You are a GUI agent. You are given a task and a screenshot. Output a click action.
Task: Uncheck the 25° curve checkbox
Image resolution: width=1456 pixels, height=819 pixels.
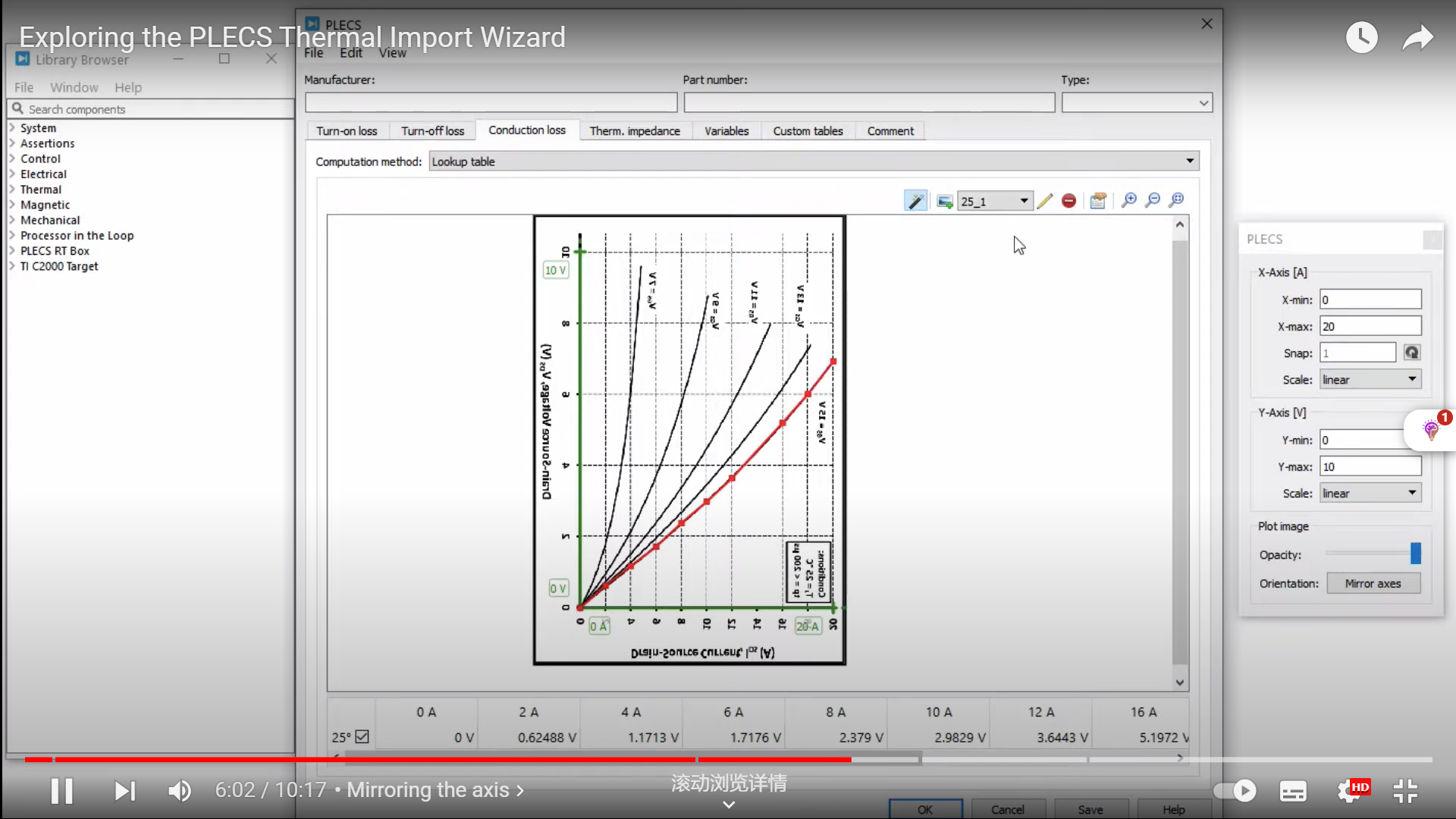(362, 736)
